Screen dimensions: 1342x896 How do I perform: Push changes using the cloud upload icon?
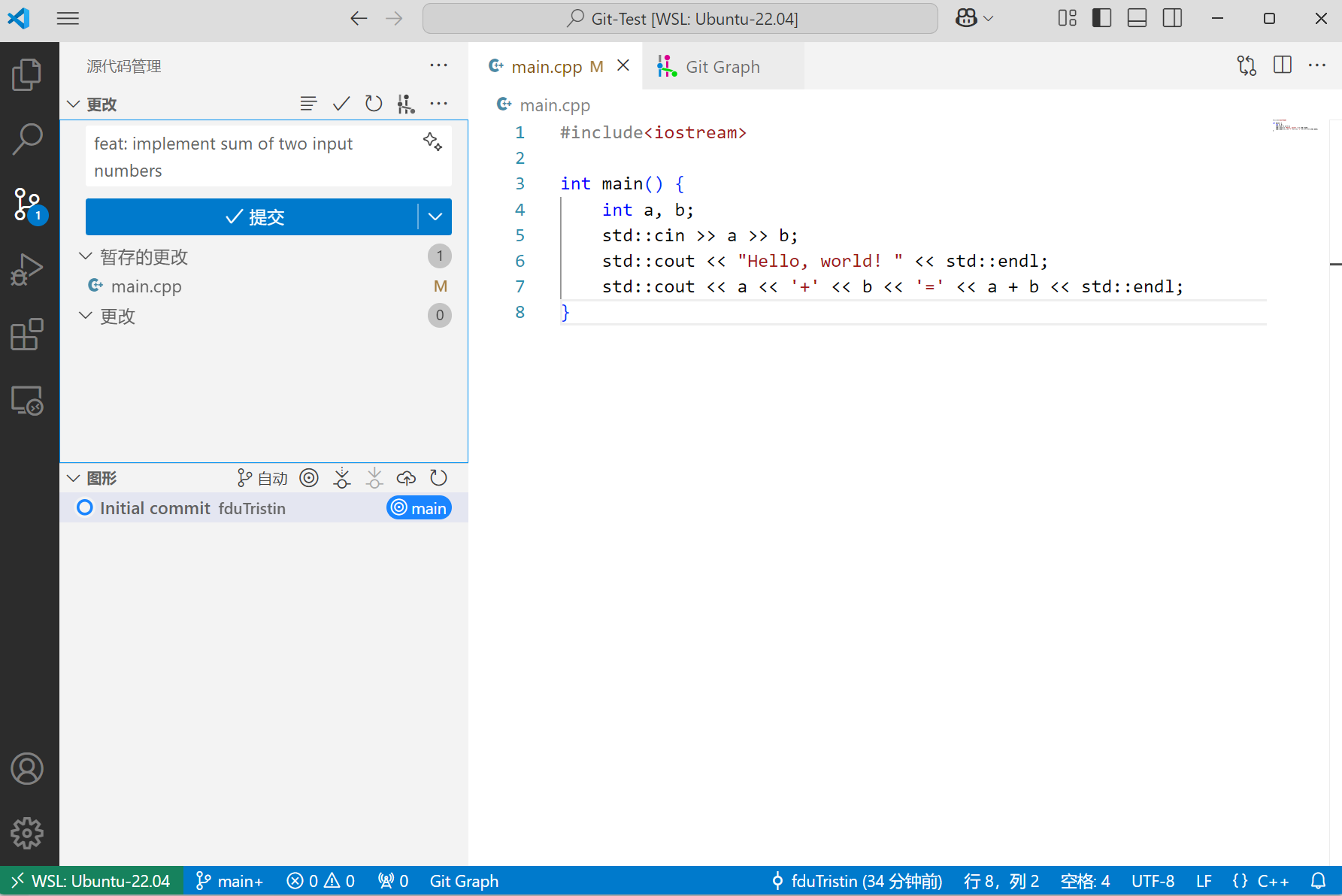406,478
